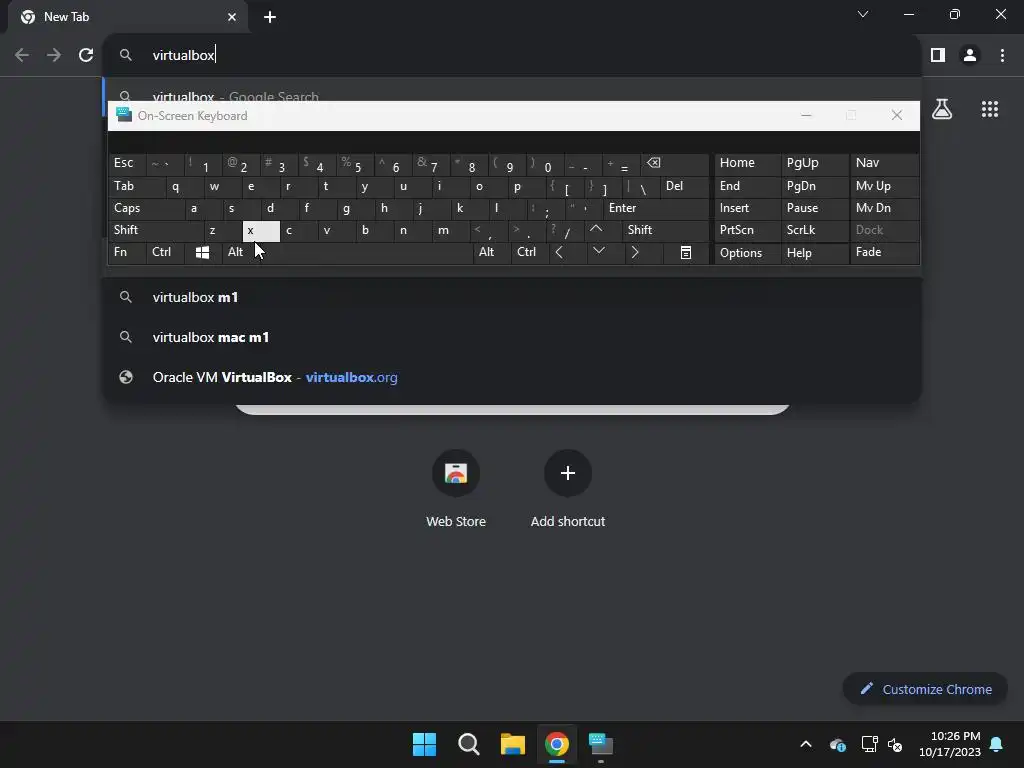The image size is (1024, 768).
Task: Click the Tab key on keyboard
Action: tap(136, 186)
